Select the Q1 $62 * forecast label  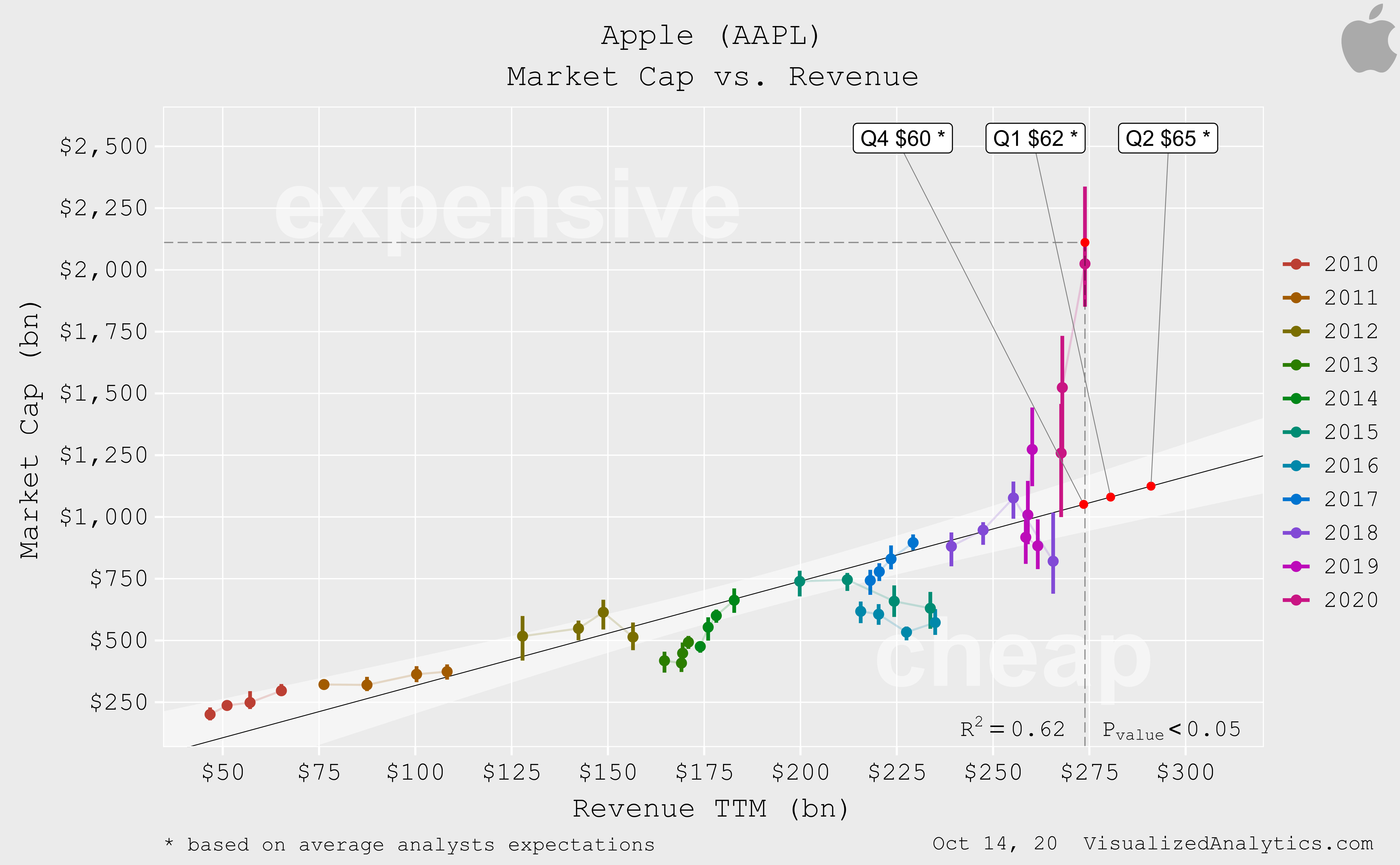click(x=1035, y=139)
